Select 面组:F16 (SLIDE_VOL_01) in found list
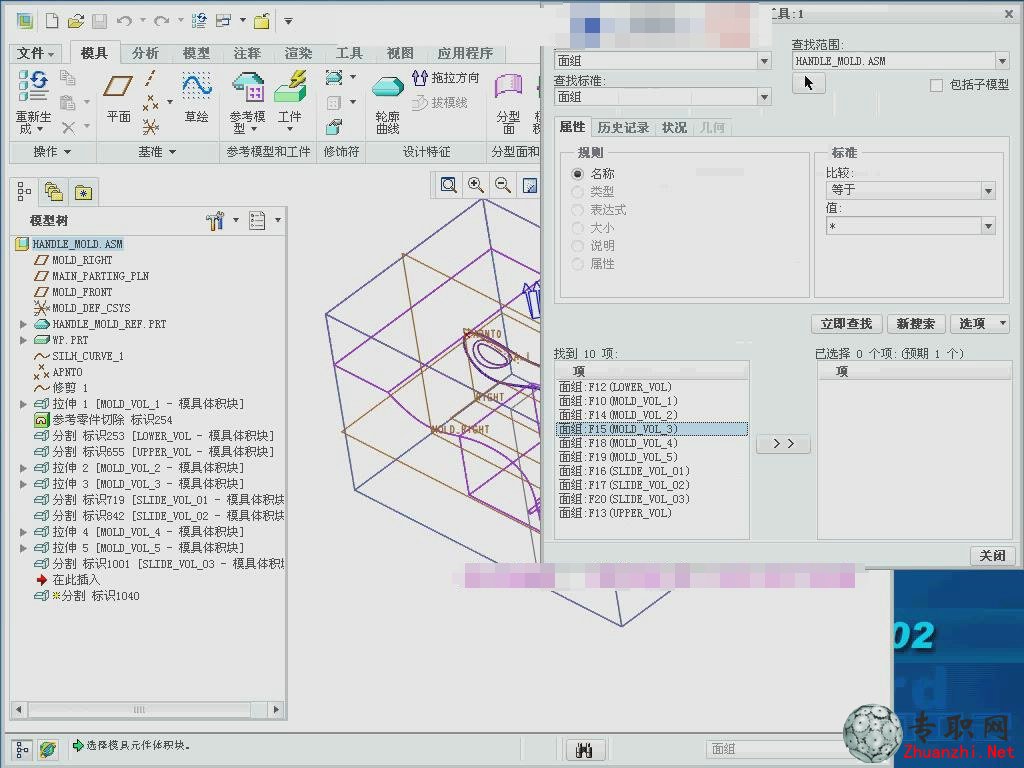Screen dimensions: 1024x768 point(651,471)
